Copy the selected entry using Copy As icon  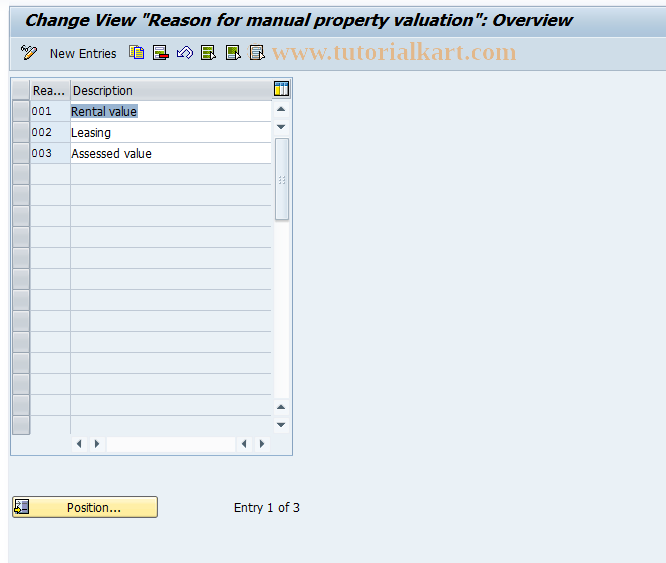pos(137,53)
